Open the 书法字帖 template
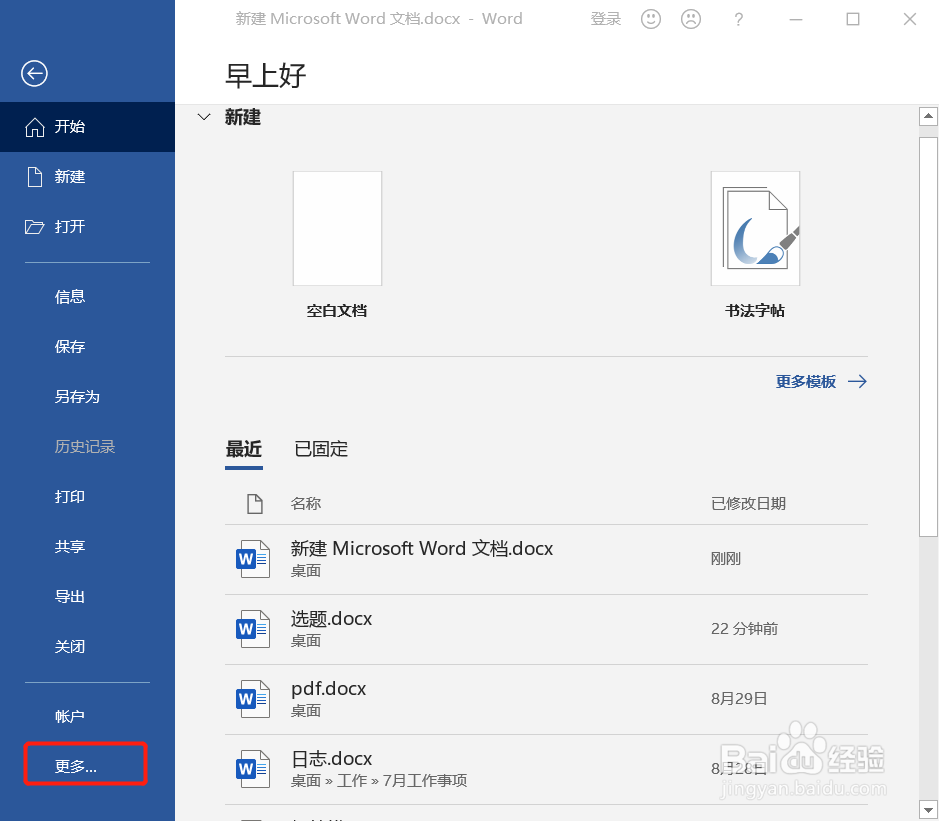 (755, 244)
